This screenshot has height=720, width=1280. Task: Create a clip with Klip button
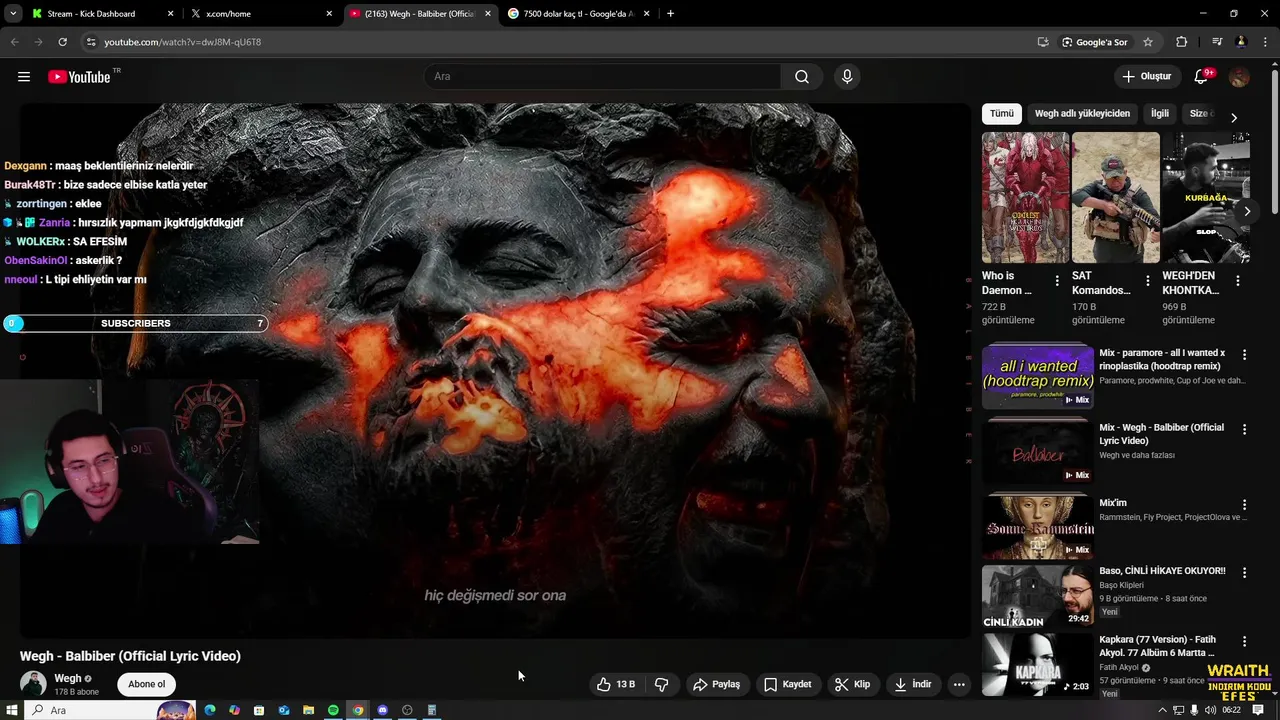click(x=852, y=684)
